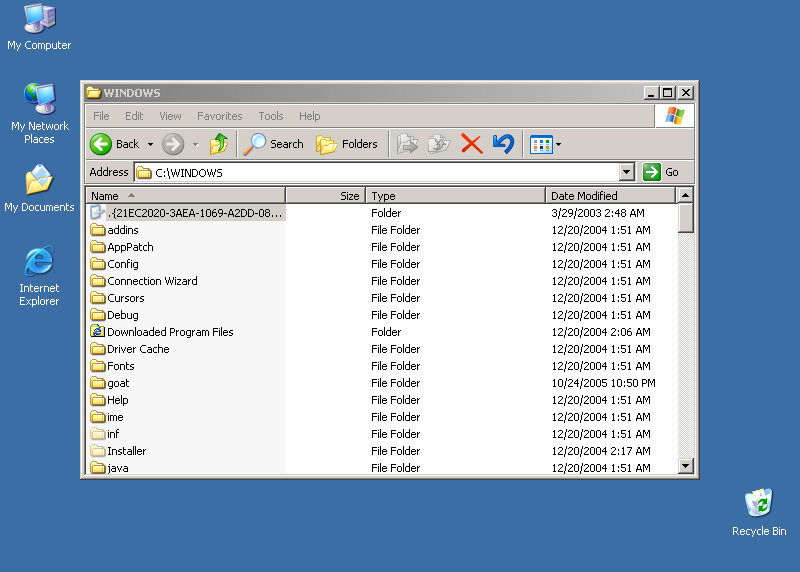Open the View menu
This screenshot has width=800, height=572.
pos(170,116)
